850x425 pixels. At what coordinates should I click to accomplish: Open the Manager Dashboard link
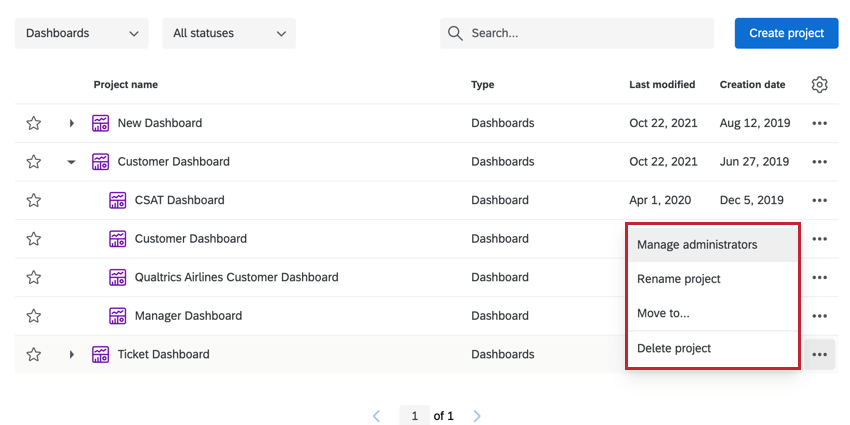click(x=188, y=316)
